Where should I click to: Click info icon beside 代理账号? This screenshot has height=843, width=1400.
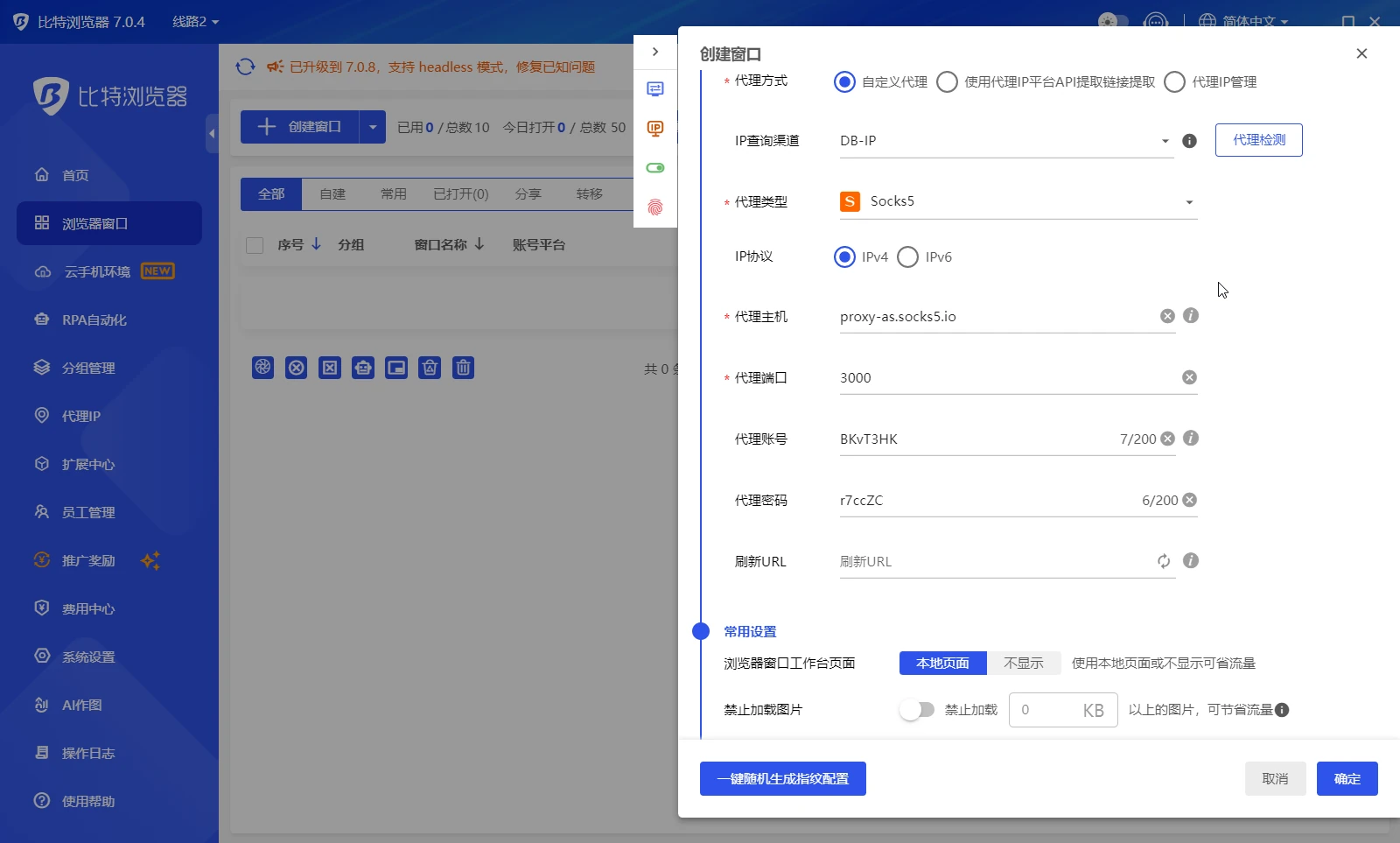tap(1191, 438)
